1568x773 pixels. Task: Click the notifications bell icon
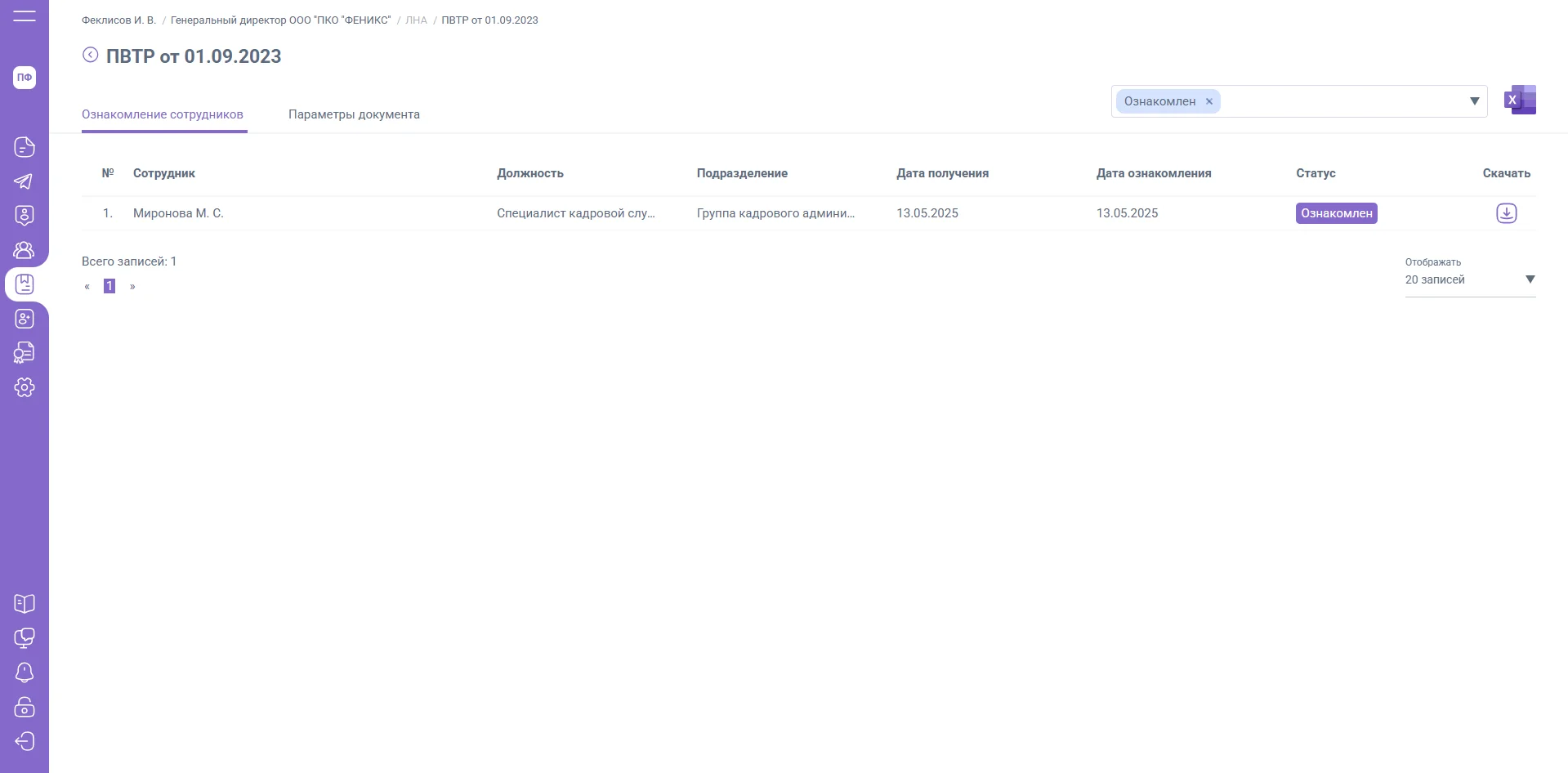pyautogui.click(x=25, y=672)
